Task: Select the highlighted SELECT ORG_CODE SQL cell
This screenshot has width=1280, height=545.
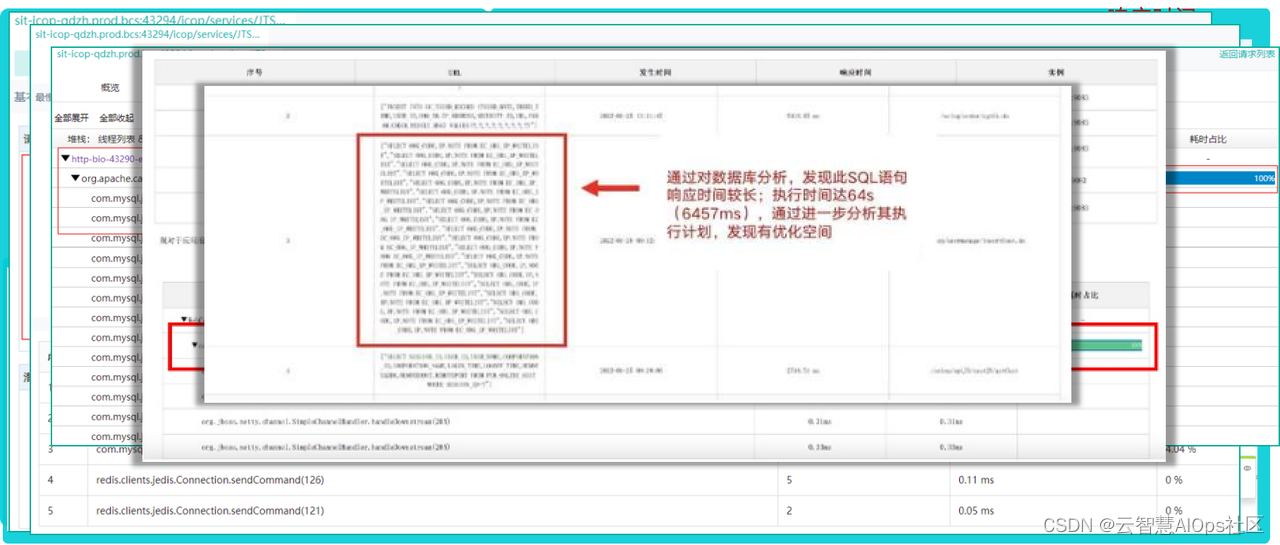Action: 462,240
